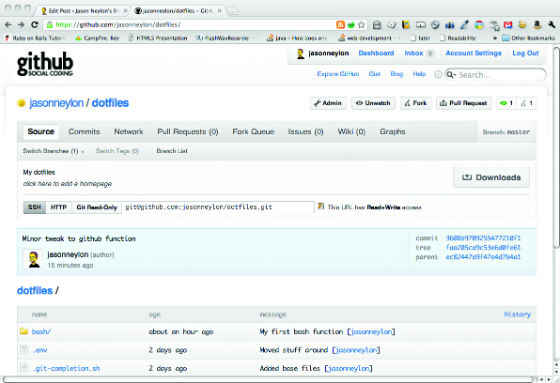Open the Branch List link

point(172,151)
